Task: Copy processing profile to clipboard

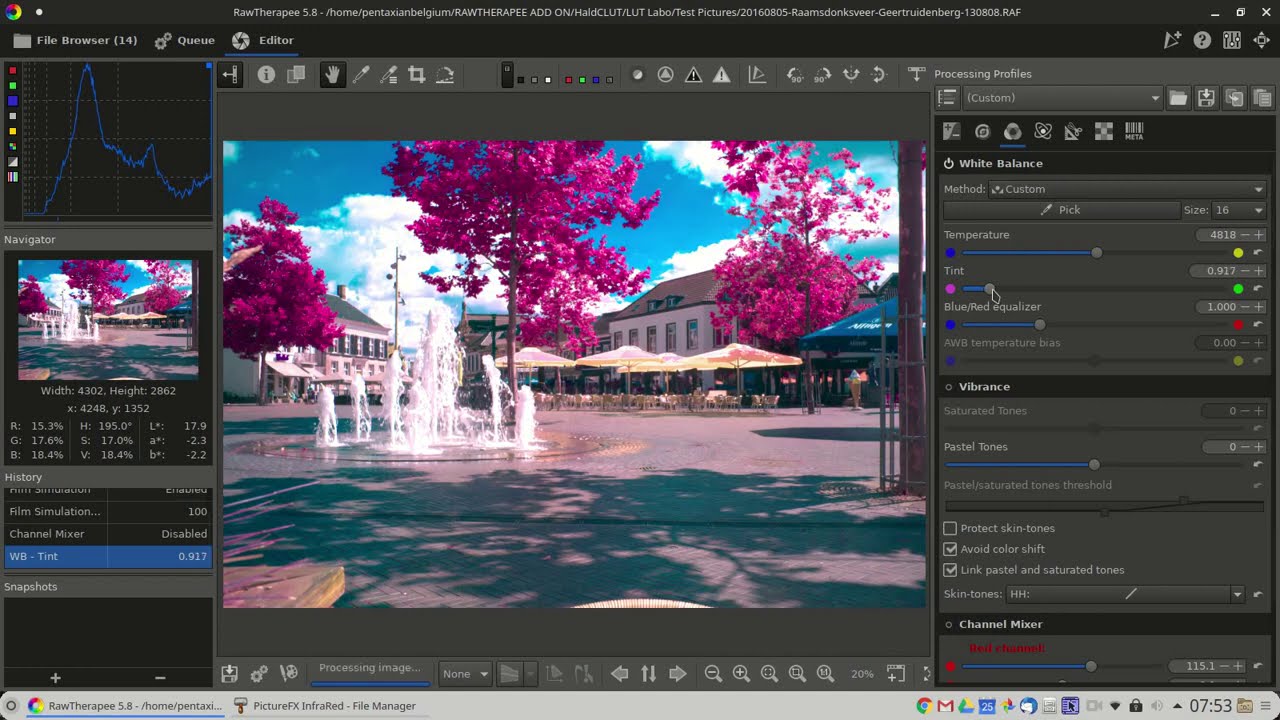Action: [1234, 98]
